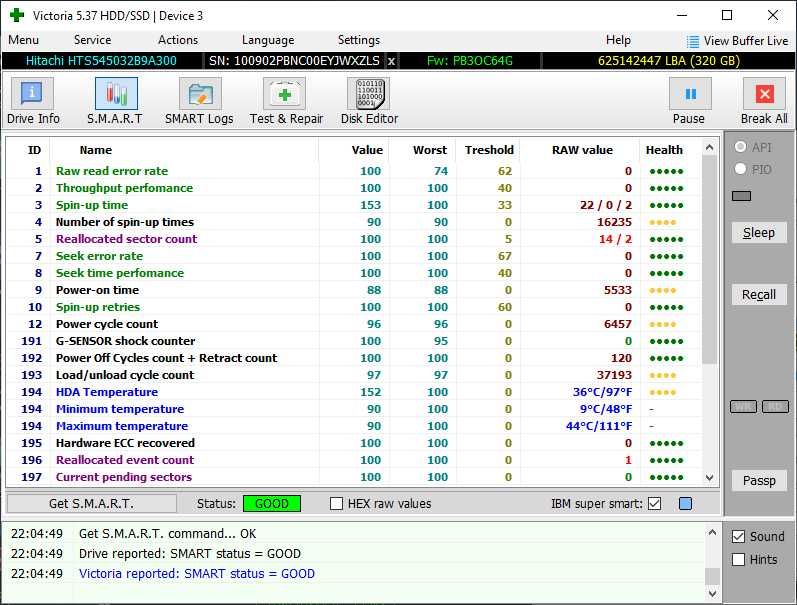Click log line Victoria reported SMART status

coord(197,574)
